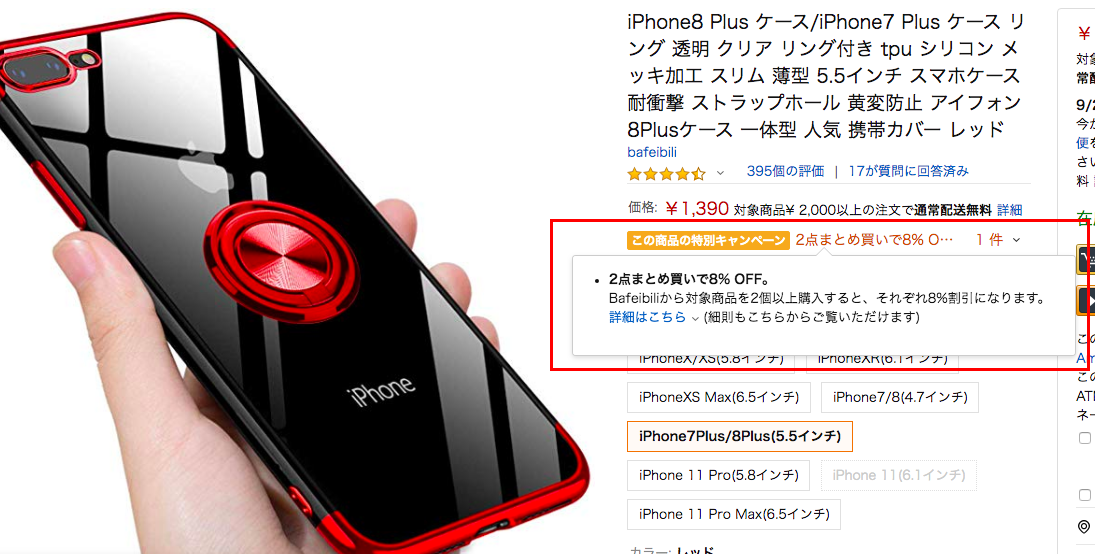Expand the 詳細はこちら chevron
Screen dimensions: 1095x554
point(695,318)
